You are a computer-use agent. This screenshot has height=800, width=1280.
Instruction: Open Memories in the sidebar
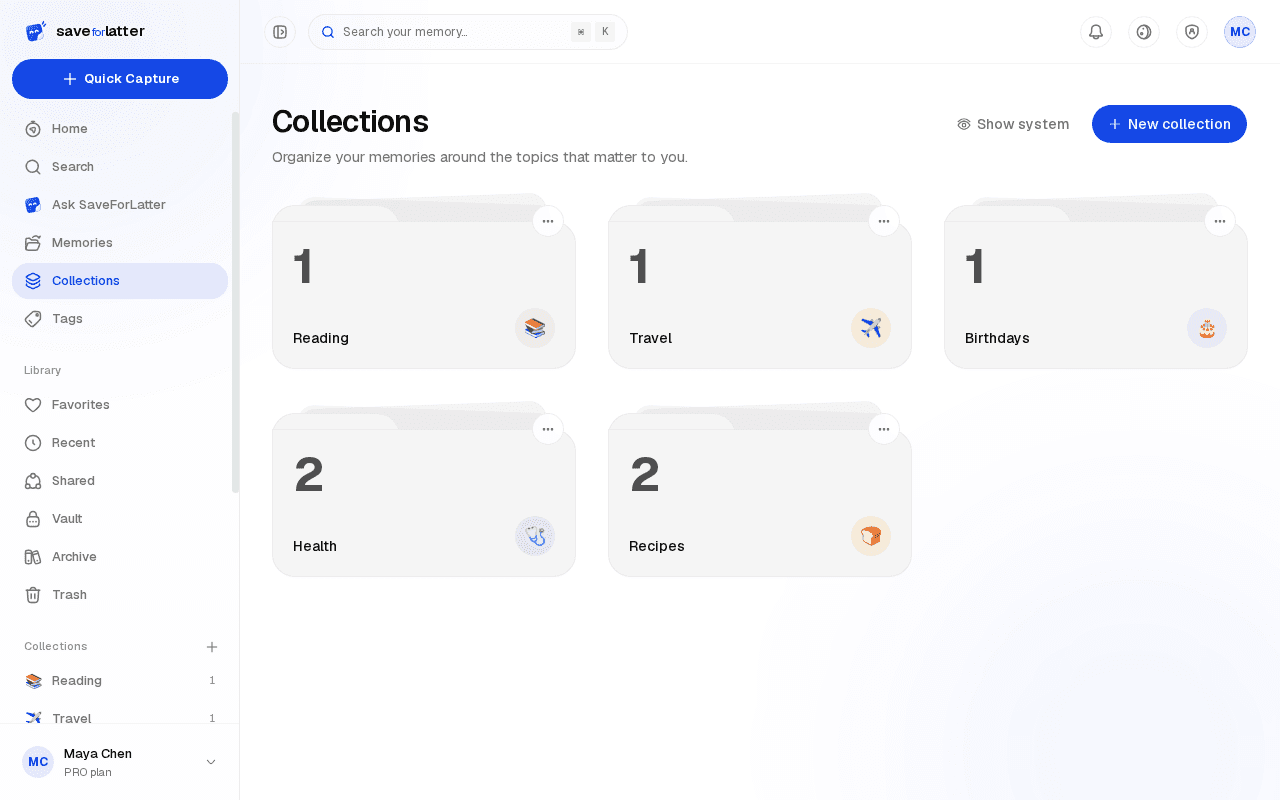coord(120,243)
